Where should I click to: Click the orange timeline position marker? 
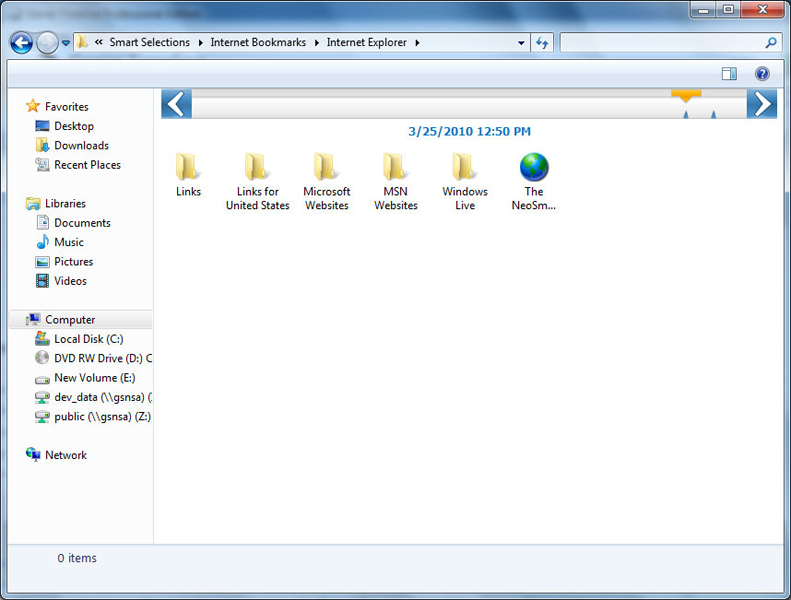click(686, 96)
